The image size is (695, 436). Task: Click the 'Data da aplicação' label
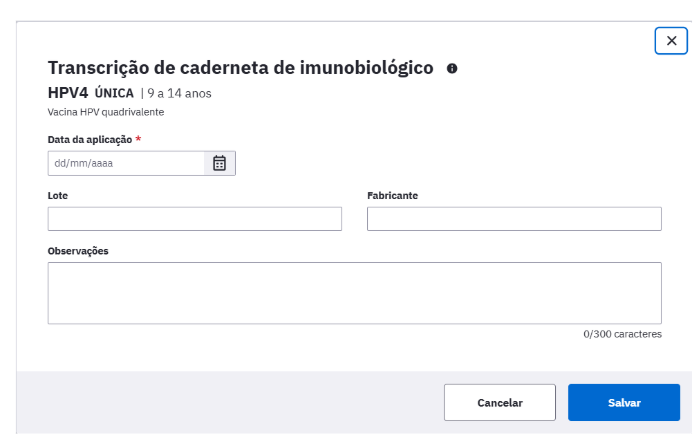click(90, 140)
